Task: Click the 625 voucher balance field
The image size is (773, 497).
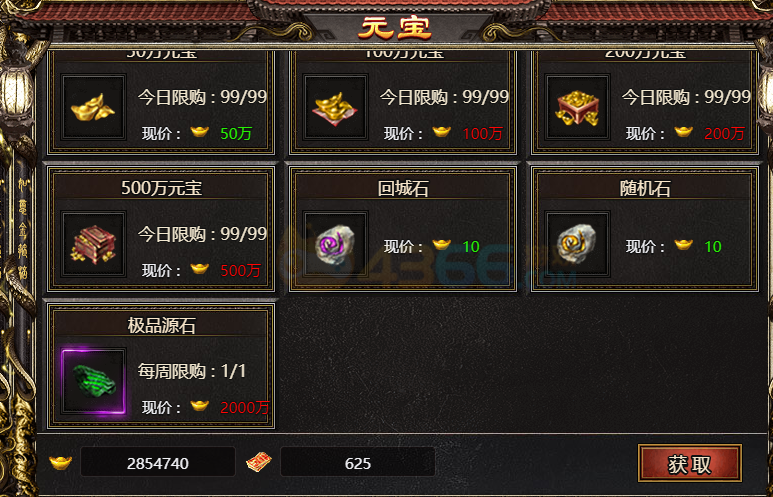Action: click(x=357, y=462)
